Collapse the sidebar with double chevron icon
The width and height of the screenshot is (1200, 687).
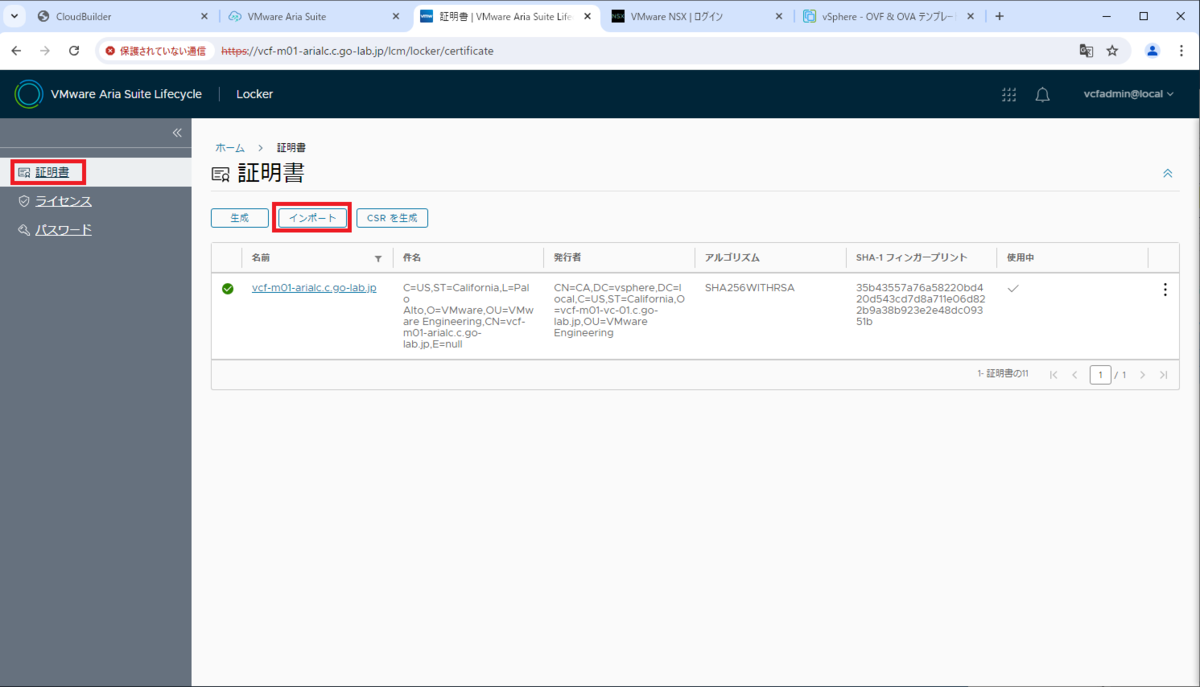[x=177, y=133]
